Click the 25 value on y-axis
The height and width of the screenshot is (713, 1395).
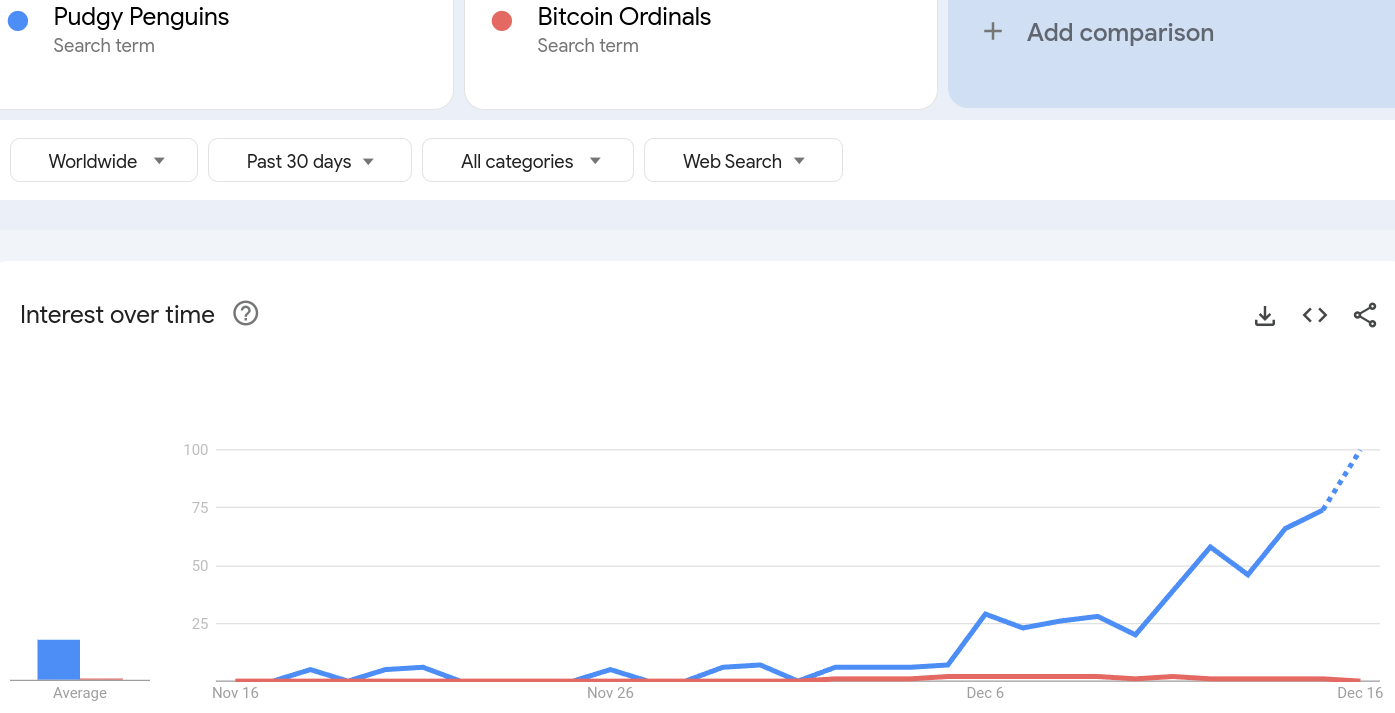tap(200, 624)
